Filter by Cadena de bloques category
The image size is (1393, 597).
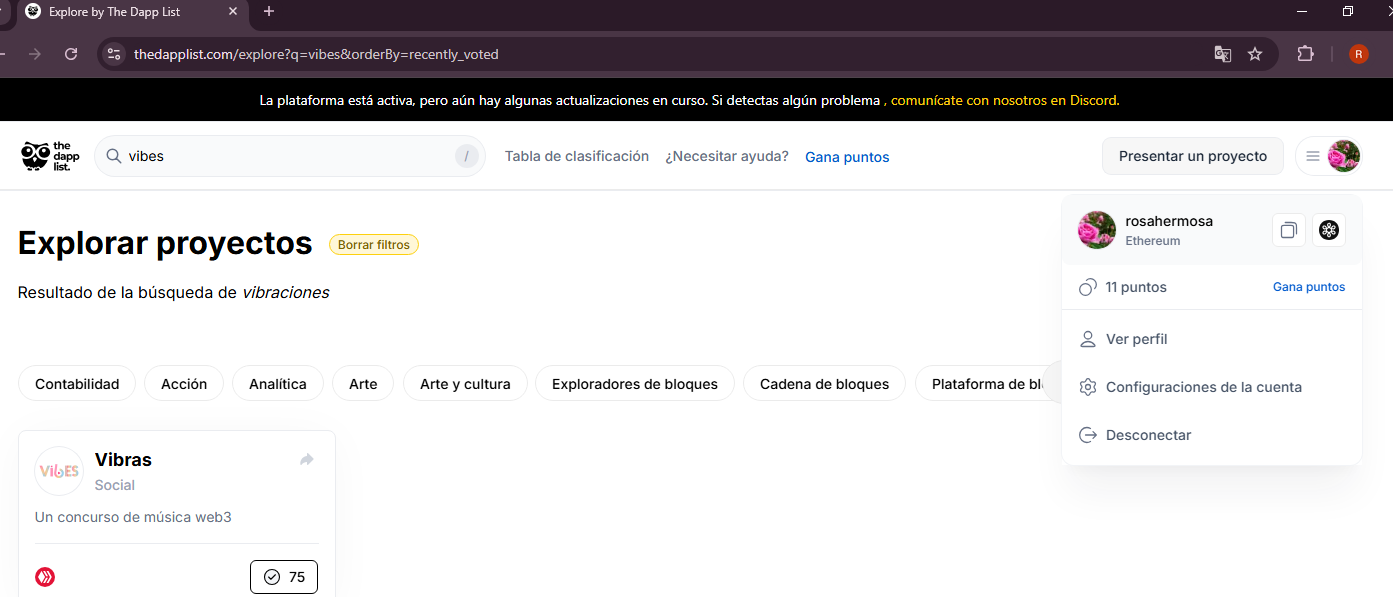pos(824,384)
